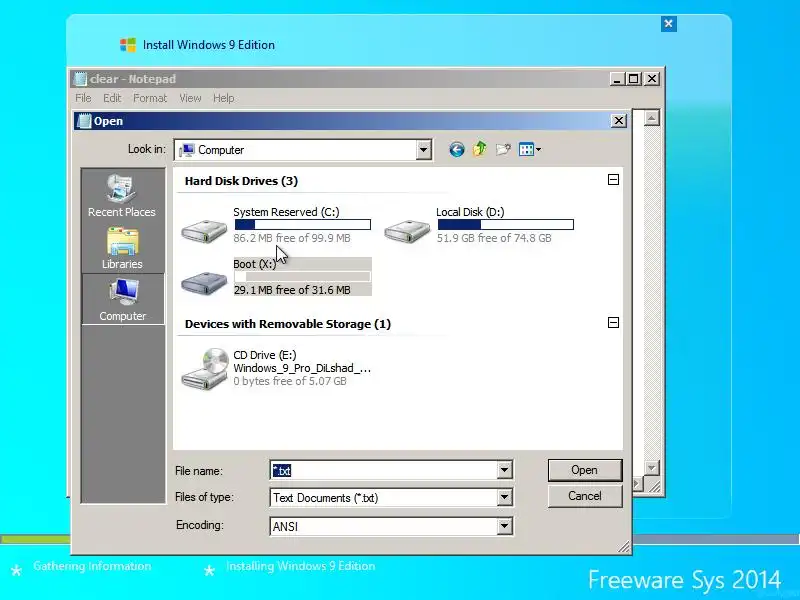800x600 pixels.
Task: Click the Notepad icon in the title bar
Action: click(x=80, y=79)
